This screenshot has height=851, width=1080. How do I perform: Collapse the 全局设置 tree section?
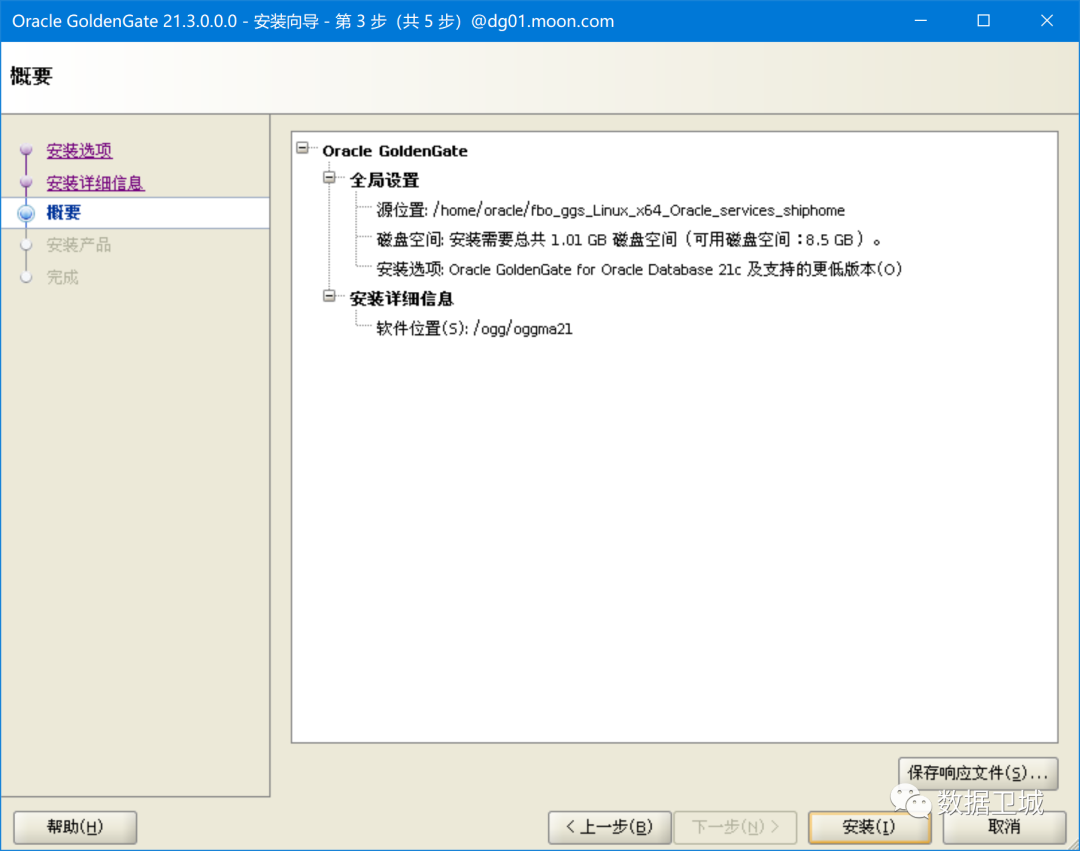(x=329, y=178)
